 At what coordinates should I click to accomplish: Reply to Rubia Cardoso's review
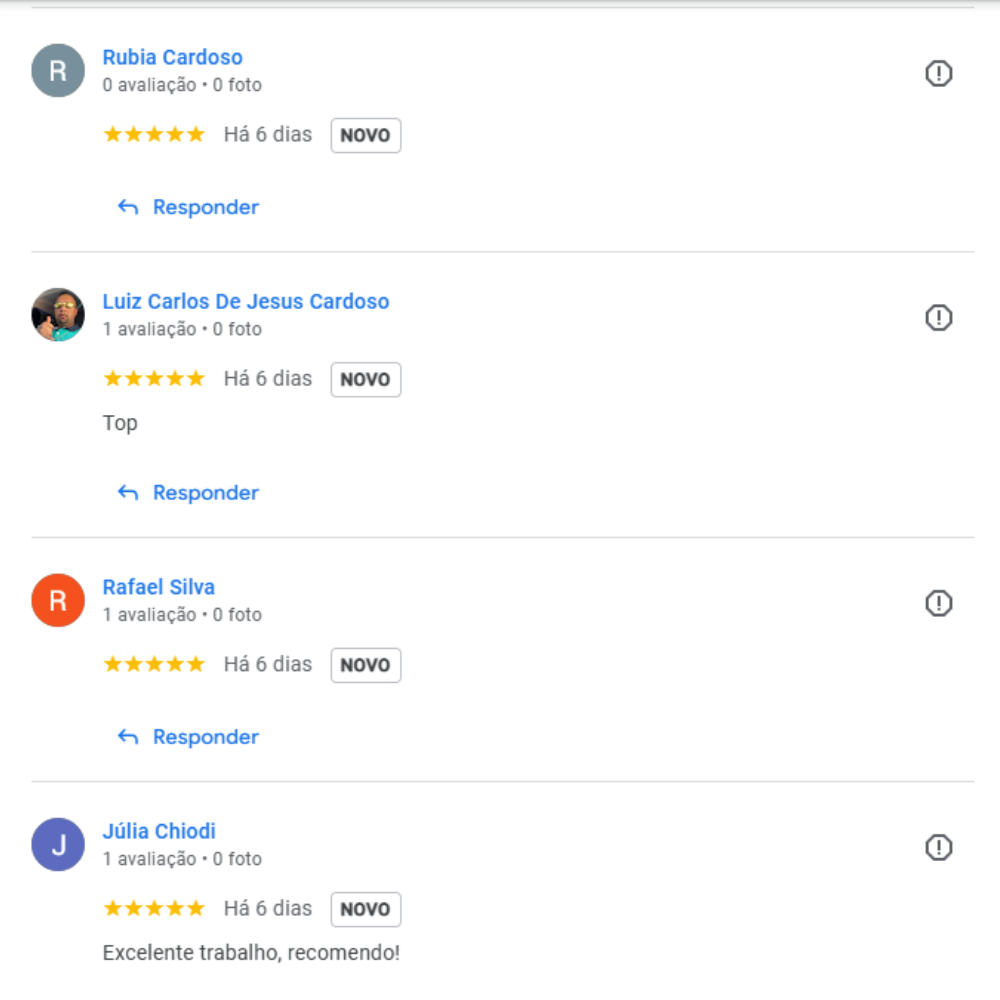point(188,207)
